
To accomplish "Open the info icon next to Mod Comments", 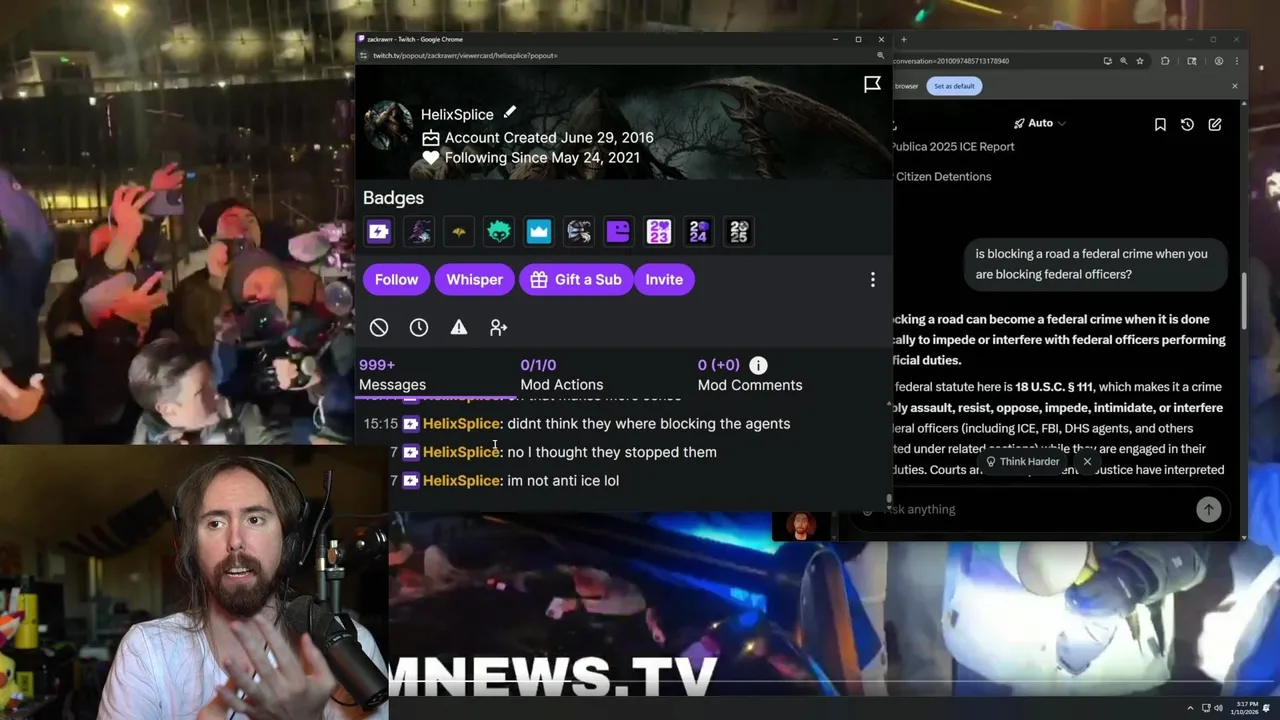I will 758,365.
